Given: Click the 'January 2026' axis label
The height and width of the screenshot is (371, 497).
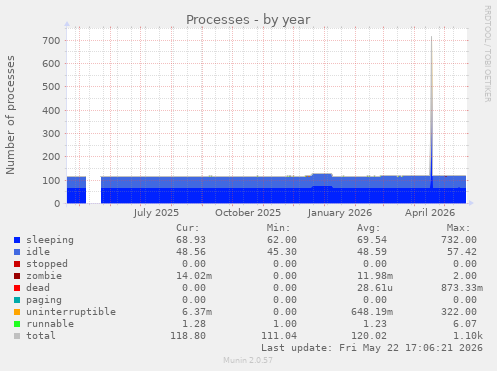Looking at the screenshot, I should point(339,213).
